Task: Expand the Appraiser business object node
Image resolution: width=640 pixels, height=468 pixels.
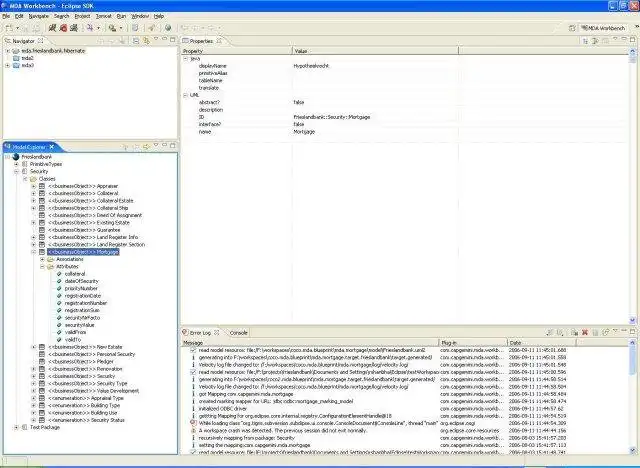Action: (x=34, y=186)
